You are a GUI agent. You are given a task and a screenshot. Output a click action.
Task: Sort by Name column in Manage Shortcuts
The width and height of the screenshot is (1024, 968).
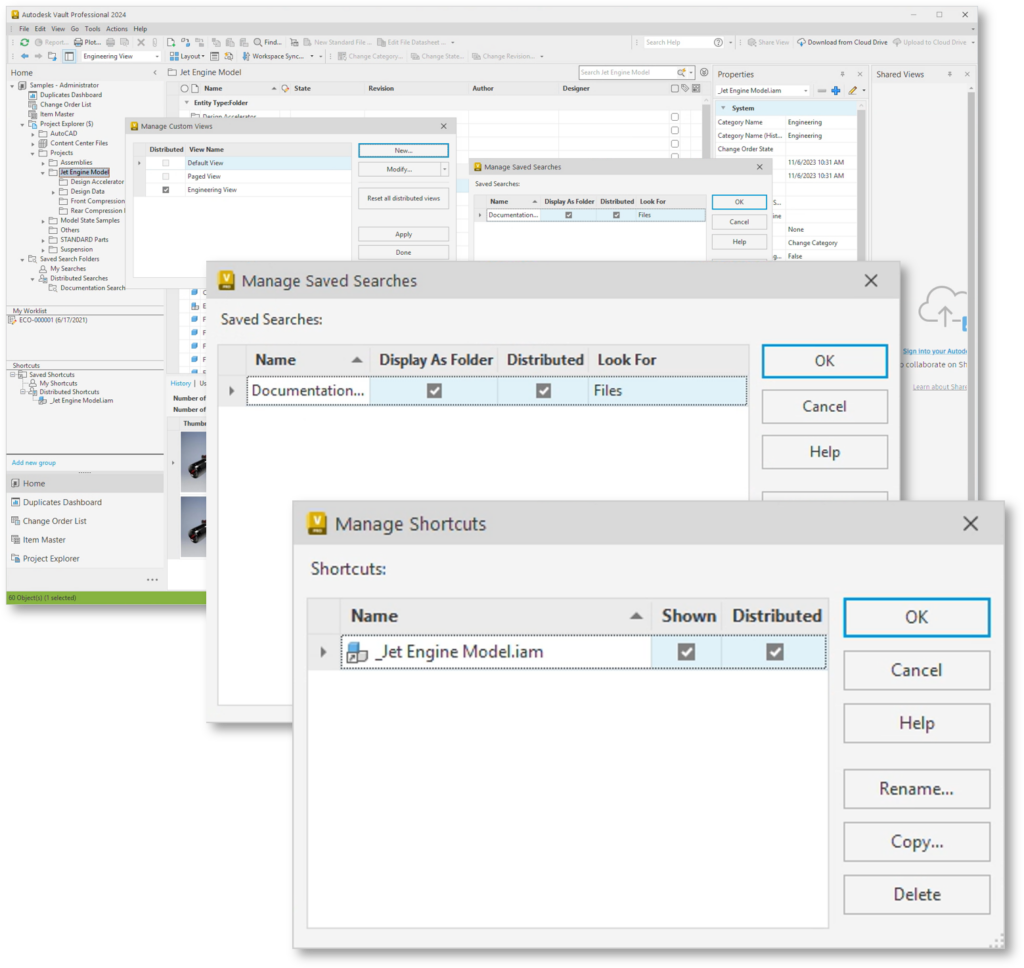pos(495,616)
